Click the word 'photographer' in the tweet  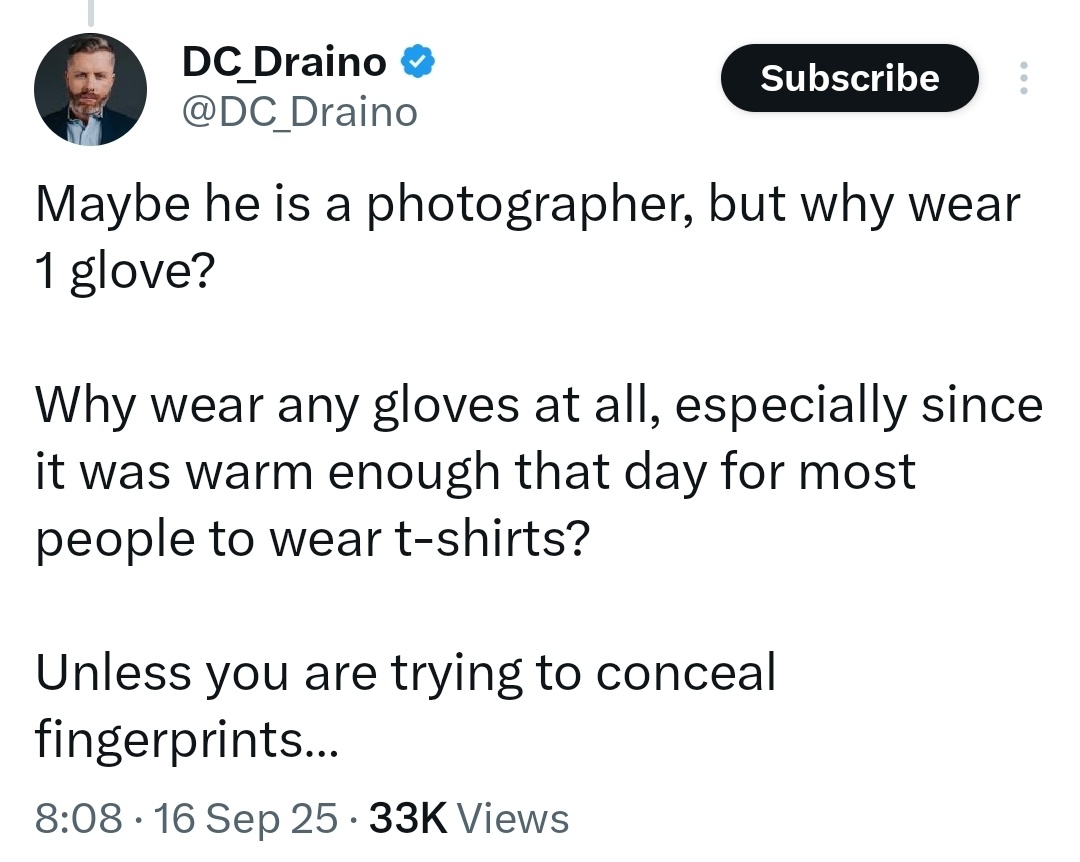pos(530,206)
